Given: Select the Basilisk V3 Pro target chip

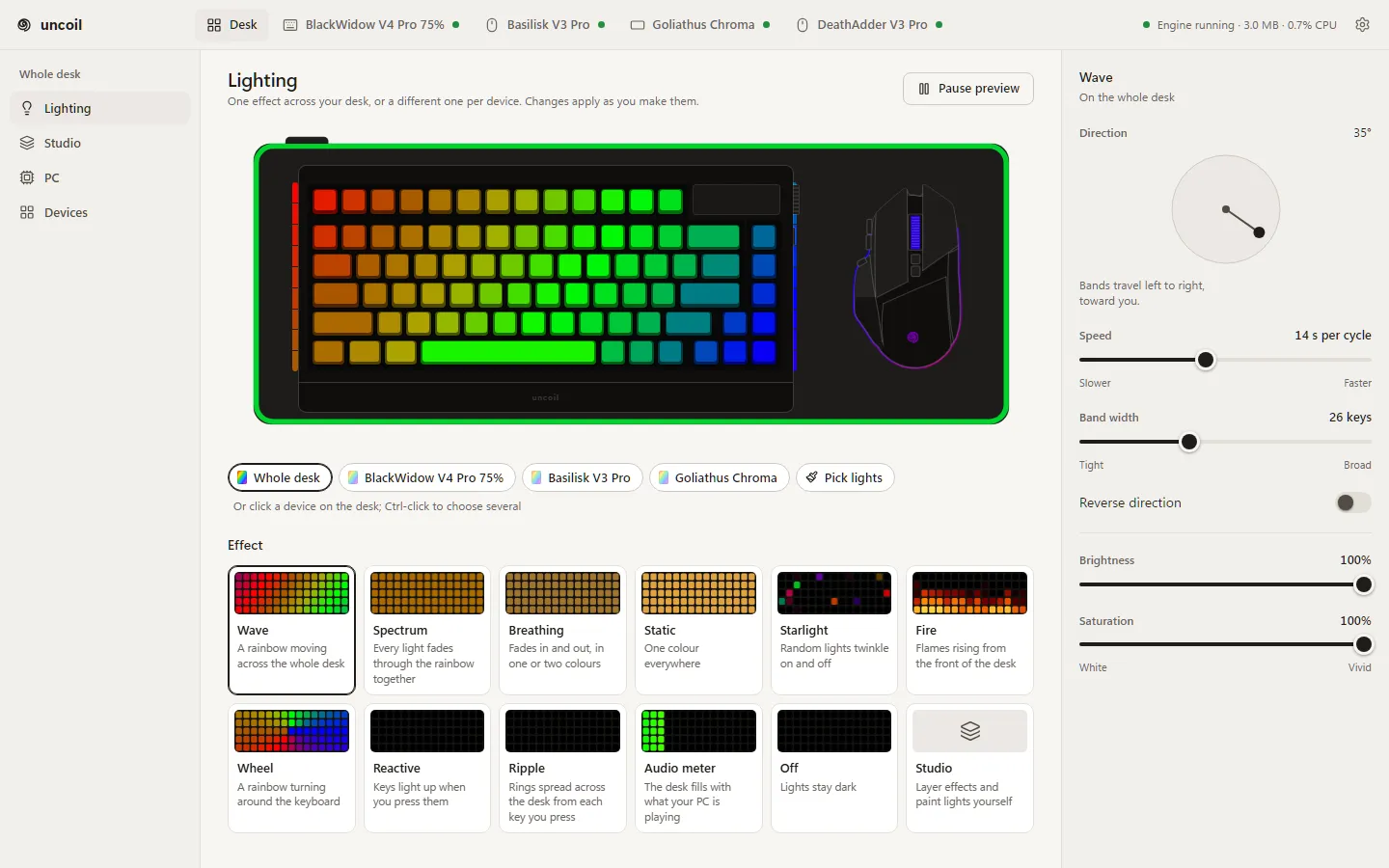Looking at the screenshot, I should coord(583,477).
